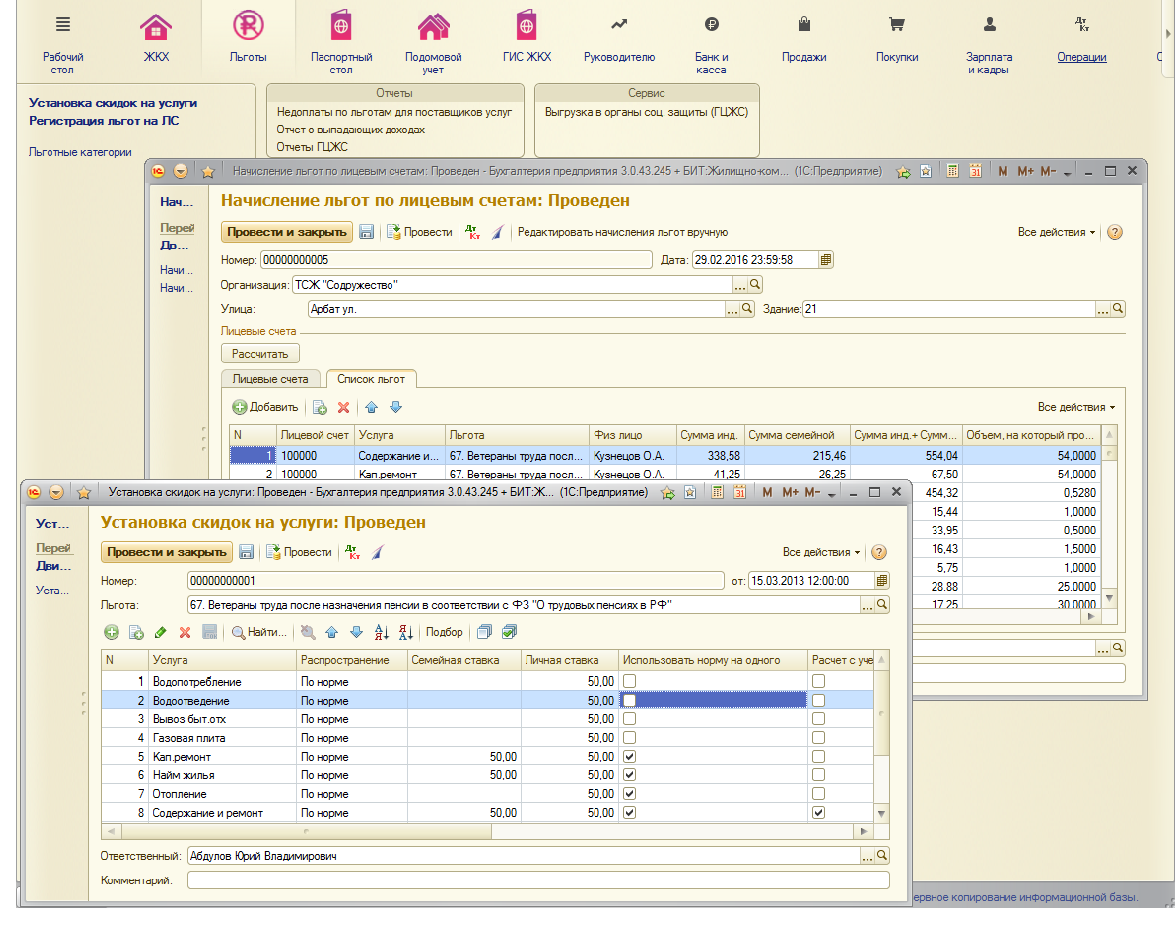Click the Список льгот table's vertical scrollbar down arrow
The image size is (1176, 936).
coord(1109,598)
